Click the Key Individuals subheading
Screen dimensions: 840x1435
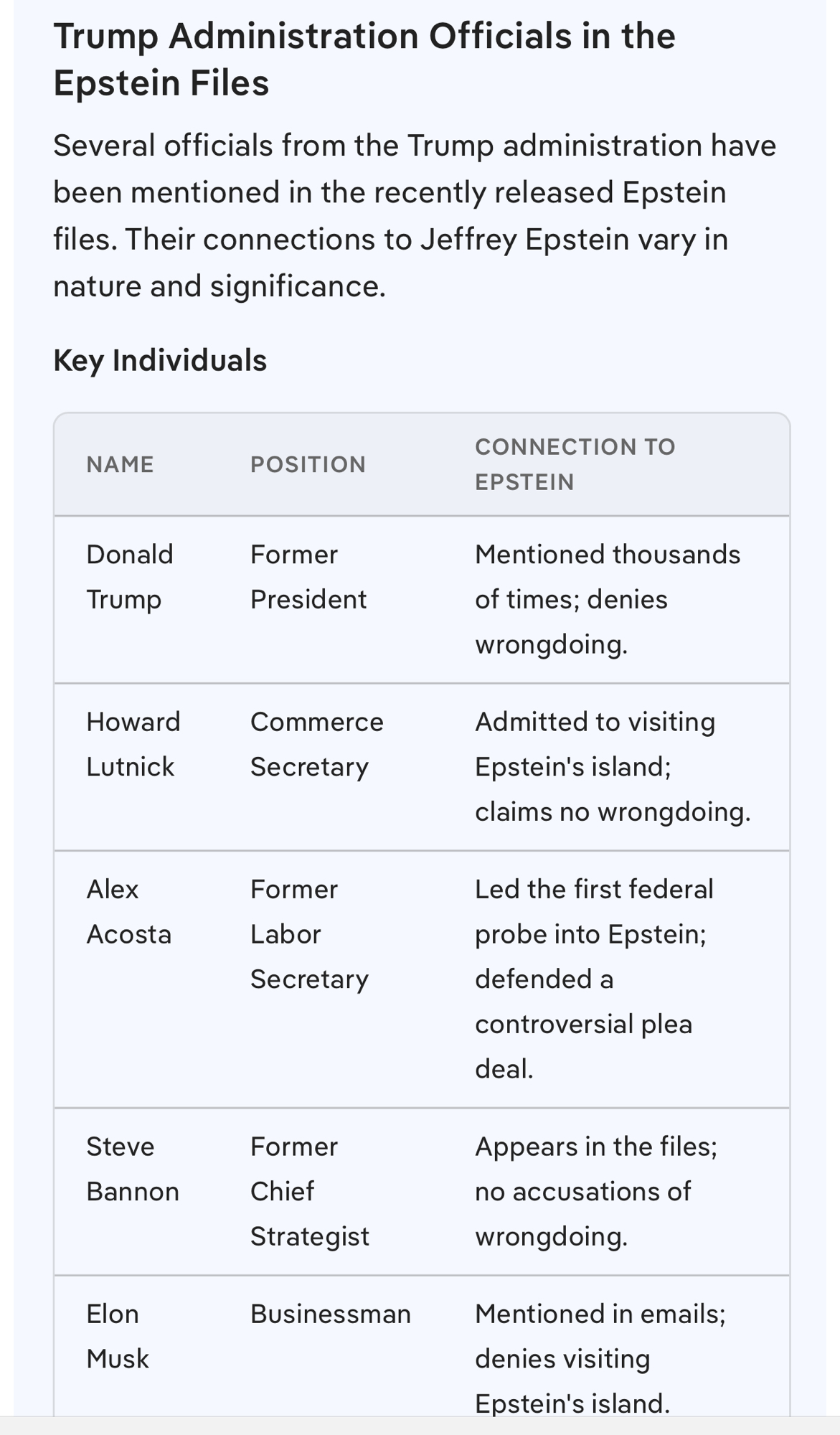click(x=160, y=360)
